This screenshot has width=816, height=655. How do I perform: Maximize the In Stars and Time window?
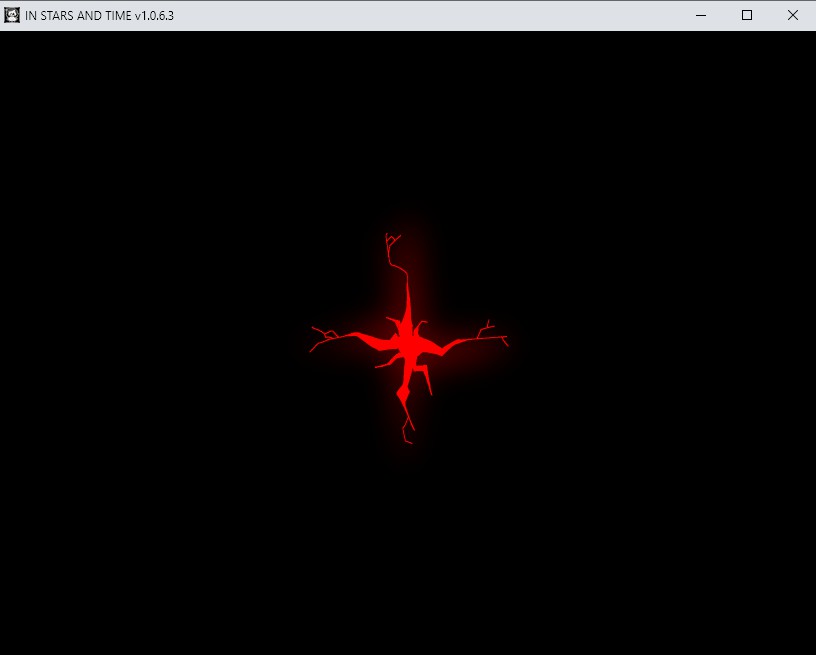pyautogui.click(x=747, y=16)
